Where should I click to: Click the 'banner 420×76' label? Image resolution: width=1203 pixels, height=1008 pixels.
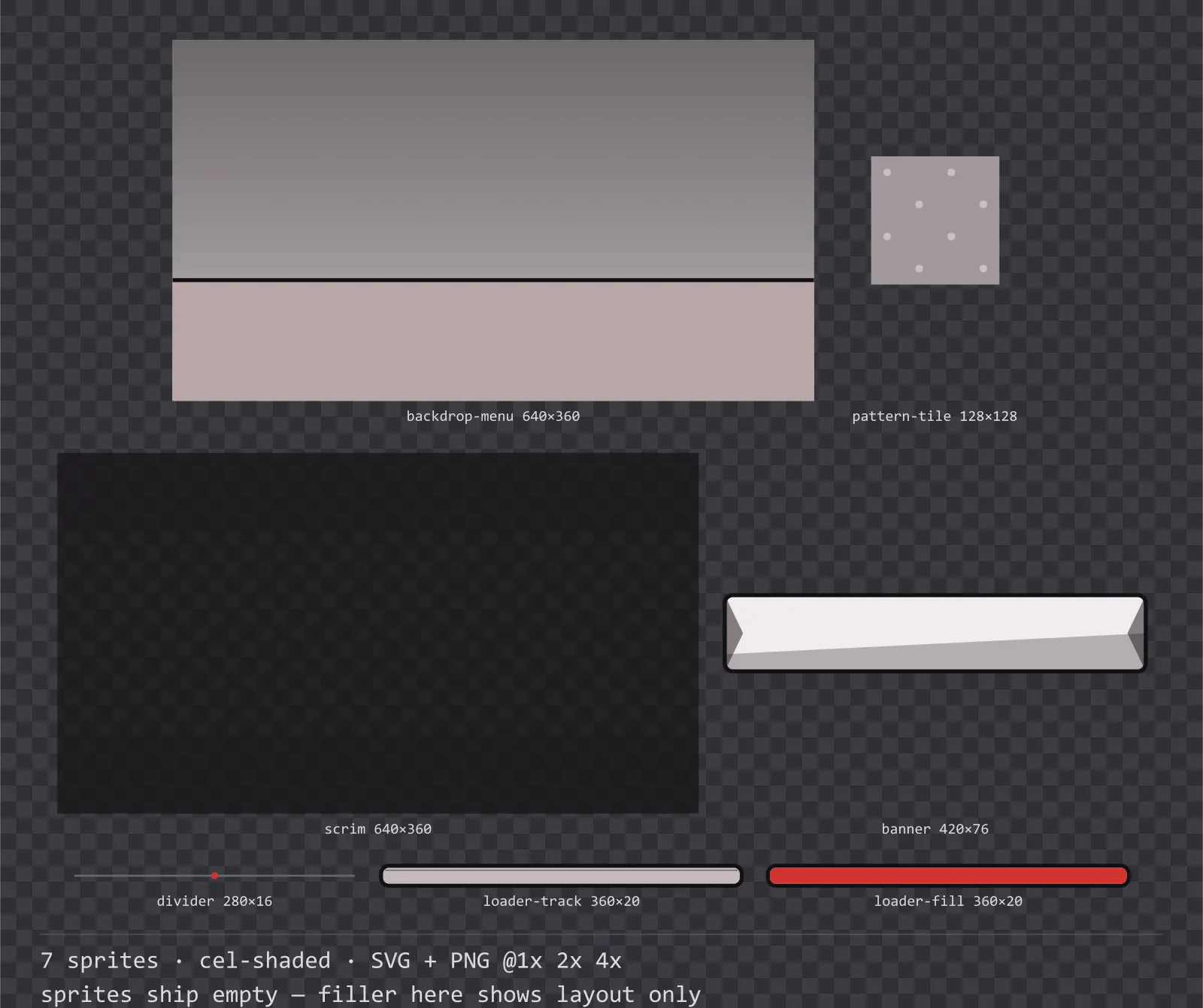[935, 829]
